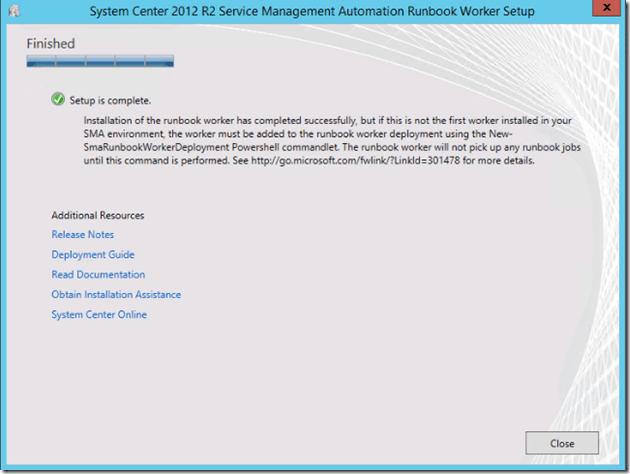Visit the System Center Online link

pyautogui.click(x=99, y=315)
